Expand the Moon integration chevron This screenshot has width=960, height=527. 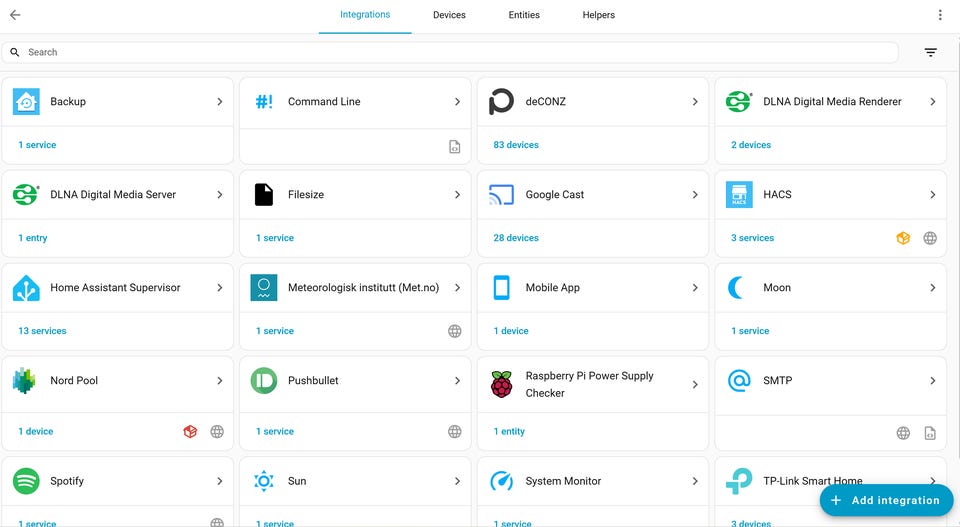[932, 288]
